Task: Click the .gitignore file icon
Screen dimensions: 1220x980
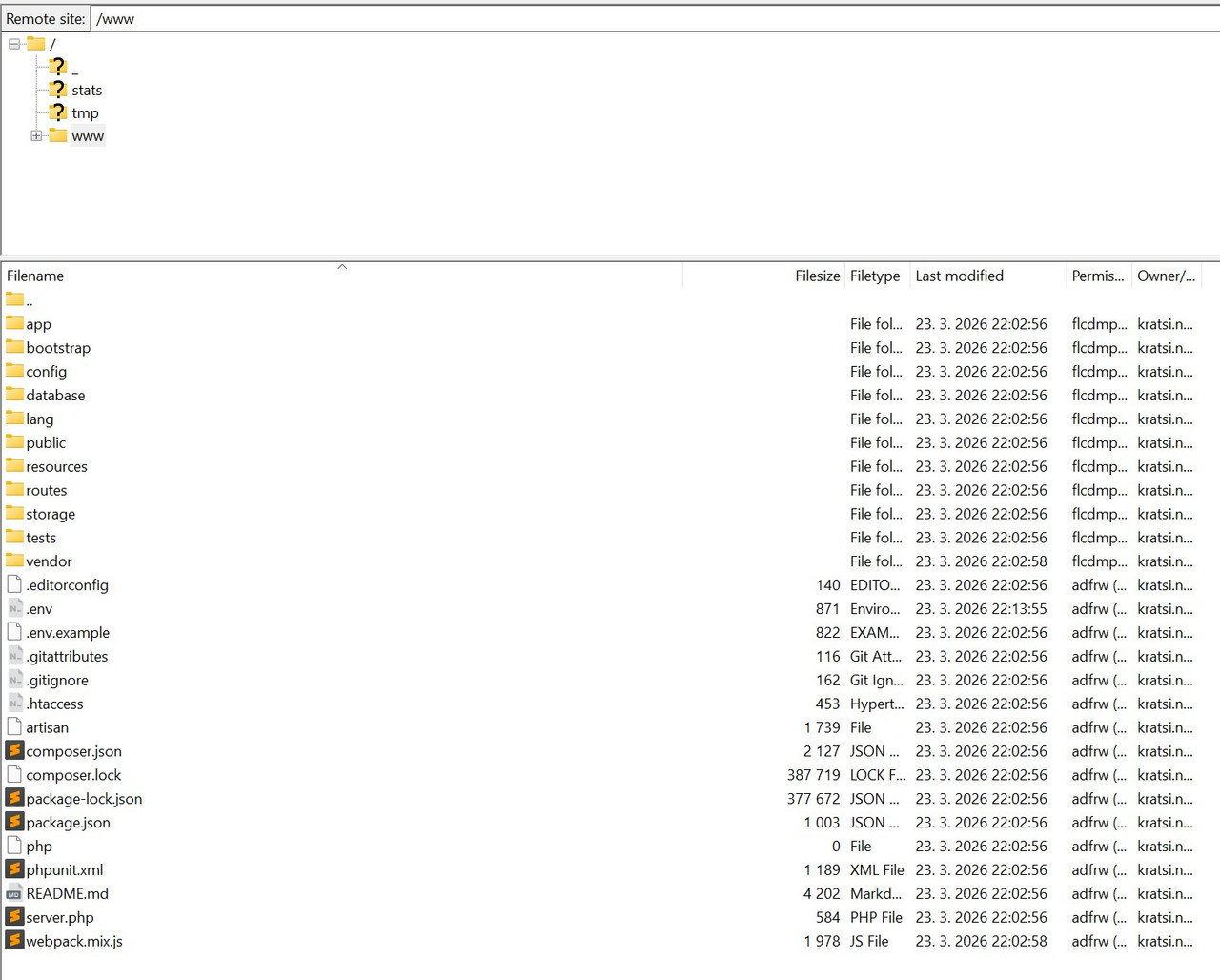Action: [14, 680]
